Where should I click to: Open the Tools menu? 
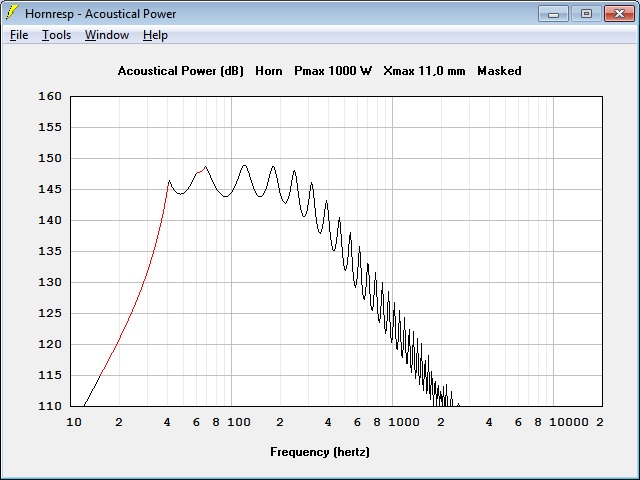56,35
